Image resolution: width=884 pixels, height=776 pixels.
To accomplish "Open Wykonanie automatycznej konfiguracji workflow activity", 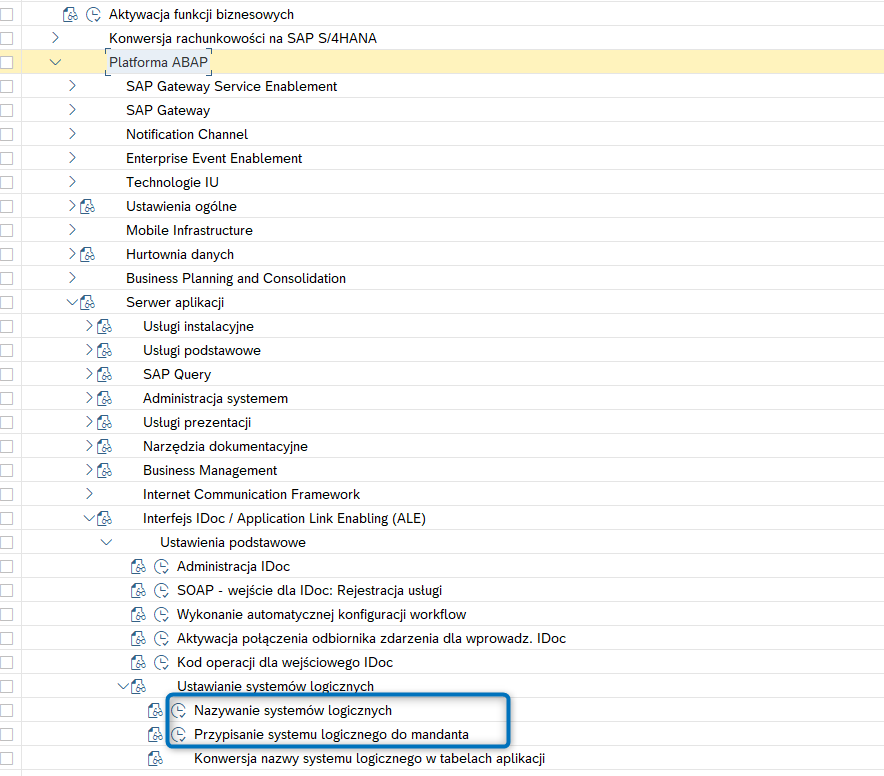I will [321, 614].
